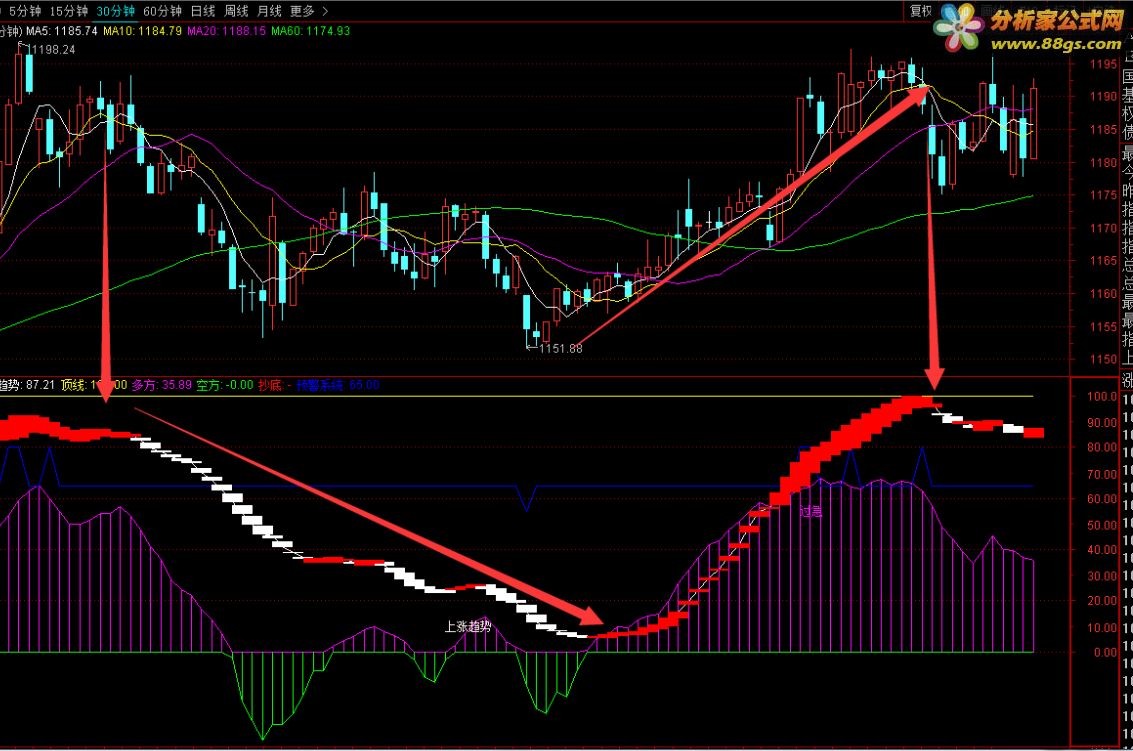This screenshot has height=751, width=1133.
Task: Click the 1151.88 low price marker
Action: click(561, 348)
